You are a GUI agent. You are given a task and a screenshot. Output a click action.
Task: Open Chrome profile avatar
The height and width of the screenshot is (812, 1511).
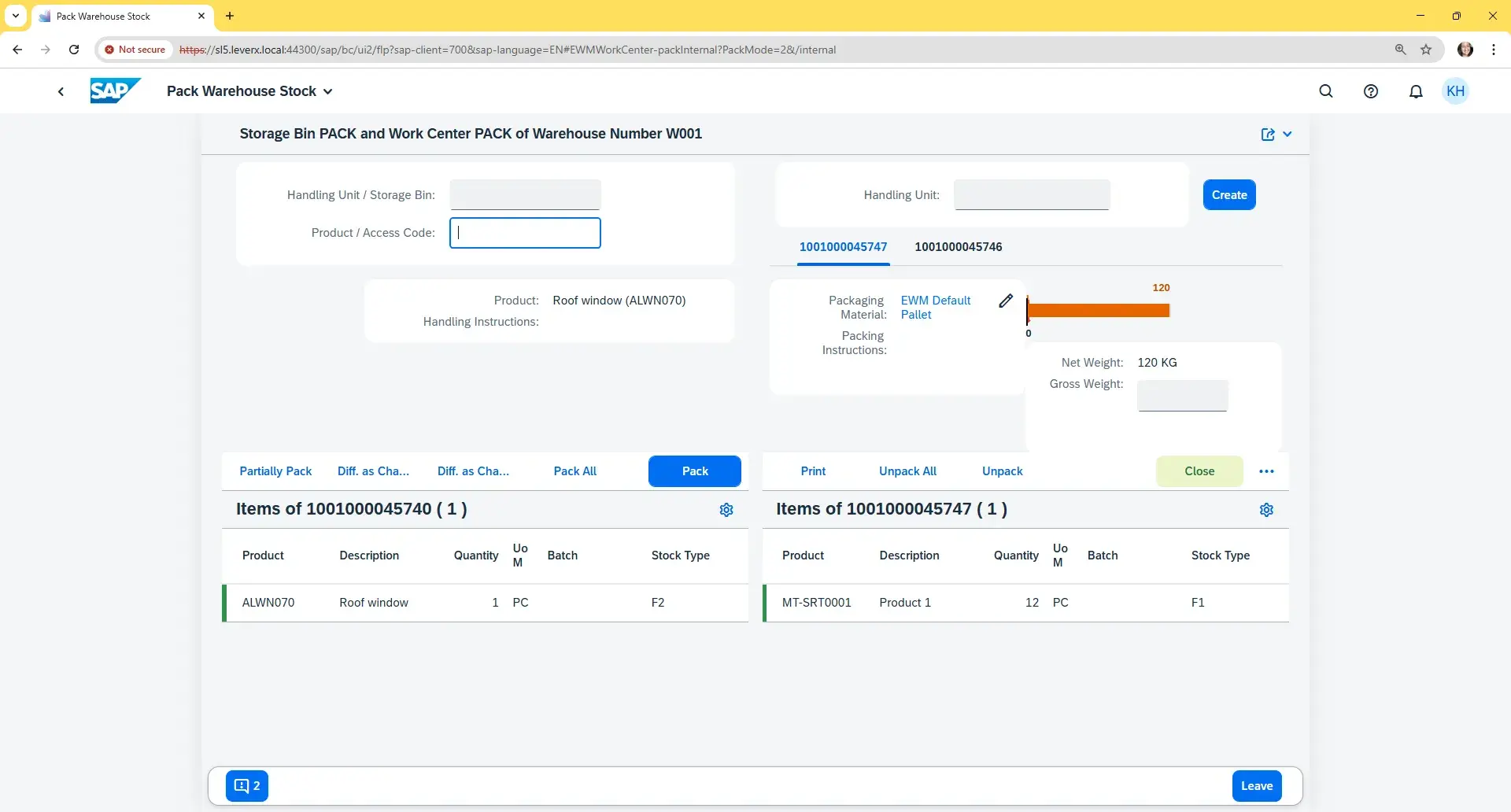(1465, 50)
